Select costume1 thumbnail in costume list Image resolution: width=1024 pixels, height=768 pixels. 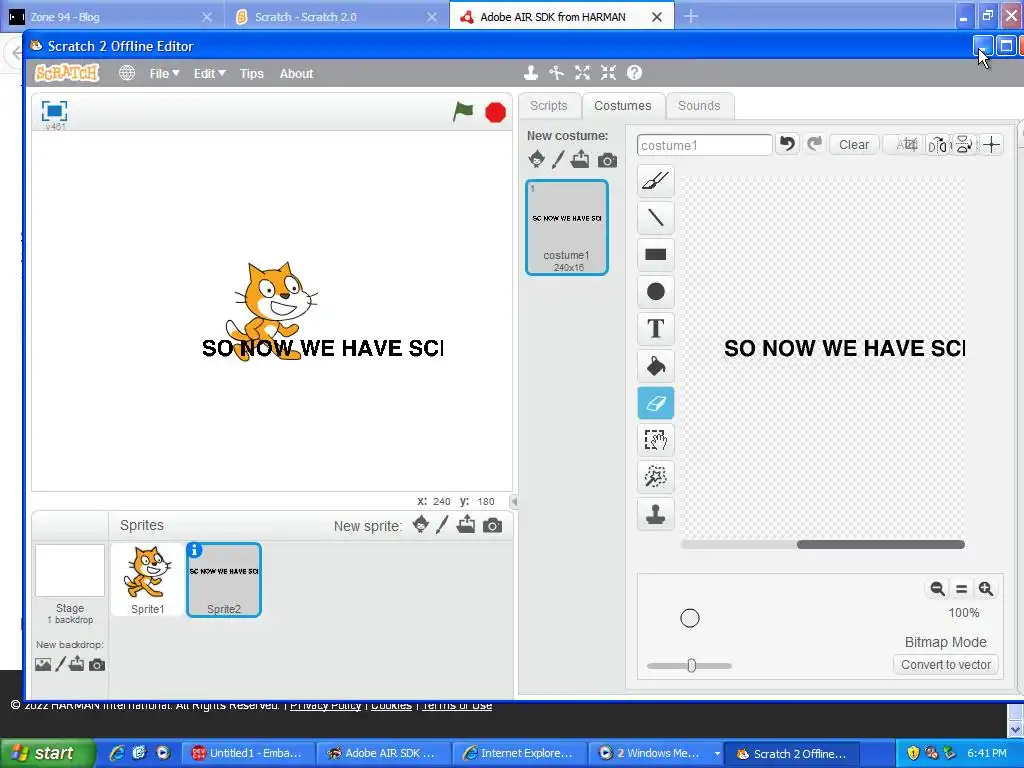pyautogui.click(x=567, y=227)
